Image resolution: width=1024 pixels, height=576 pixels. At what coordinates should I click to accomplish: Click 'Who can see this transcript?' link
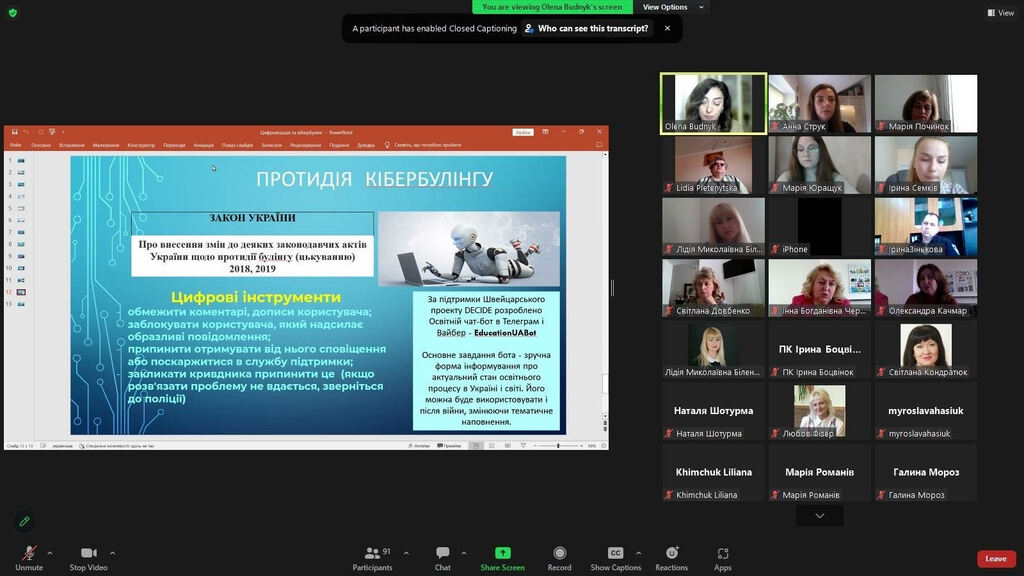click(x=593, y=29)
